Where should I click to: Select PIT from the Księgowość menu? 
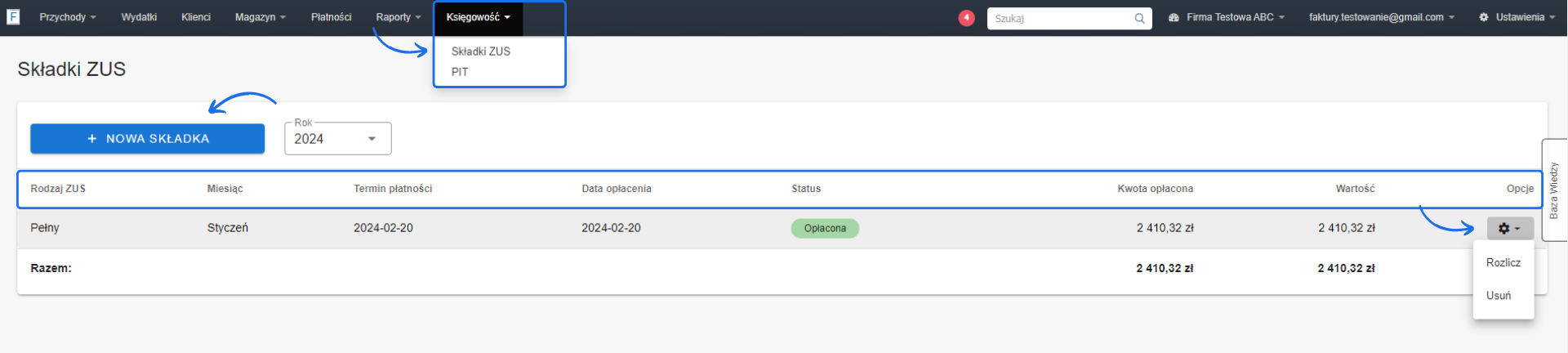click(x=460, y=72)
